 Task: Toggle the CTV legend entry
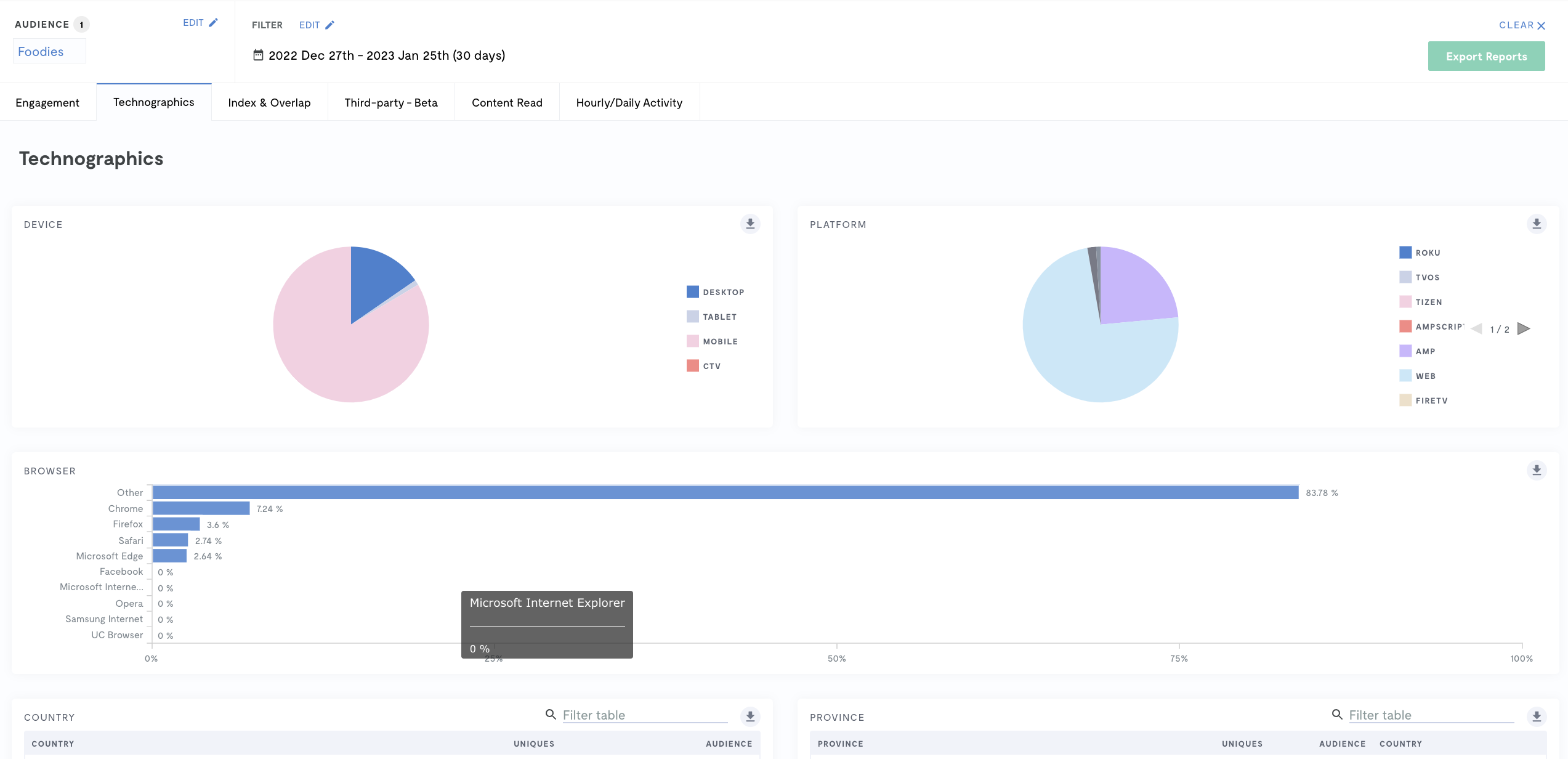coord(704,365)
